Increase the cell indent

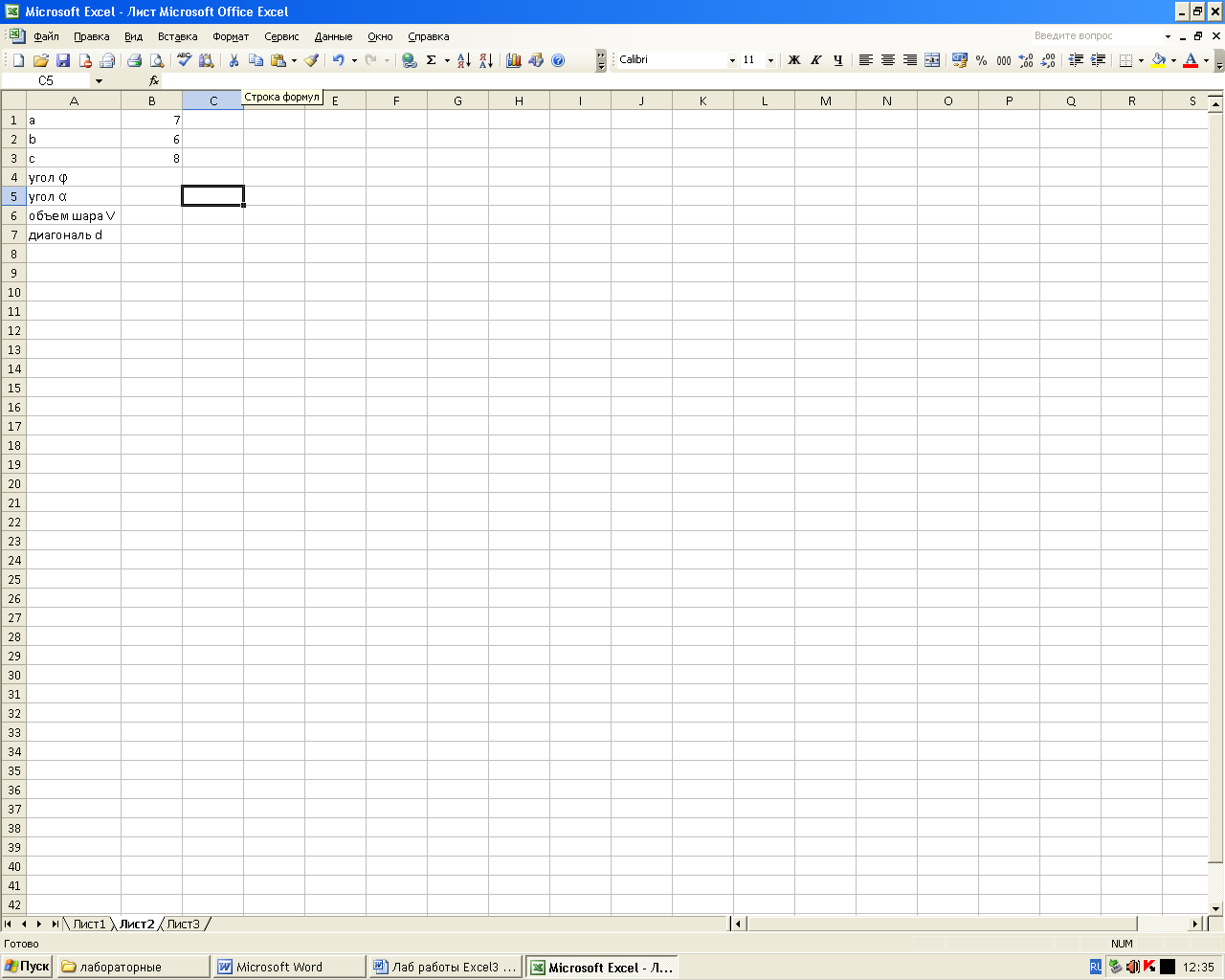1098,60
